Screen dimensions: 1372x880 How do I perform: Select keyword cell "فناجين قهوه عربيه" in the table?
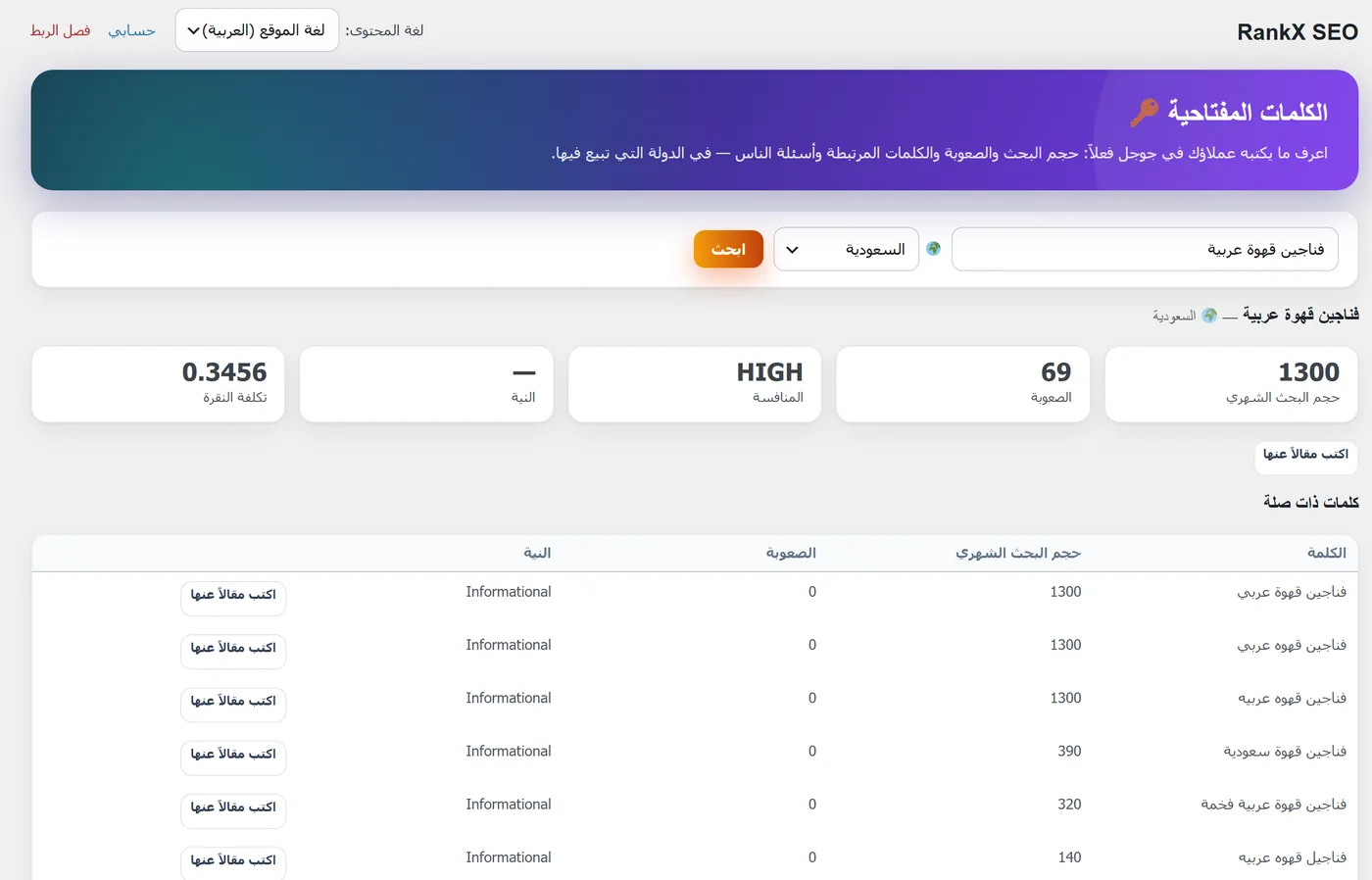pyautogui.click(x=1293, y=699)
